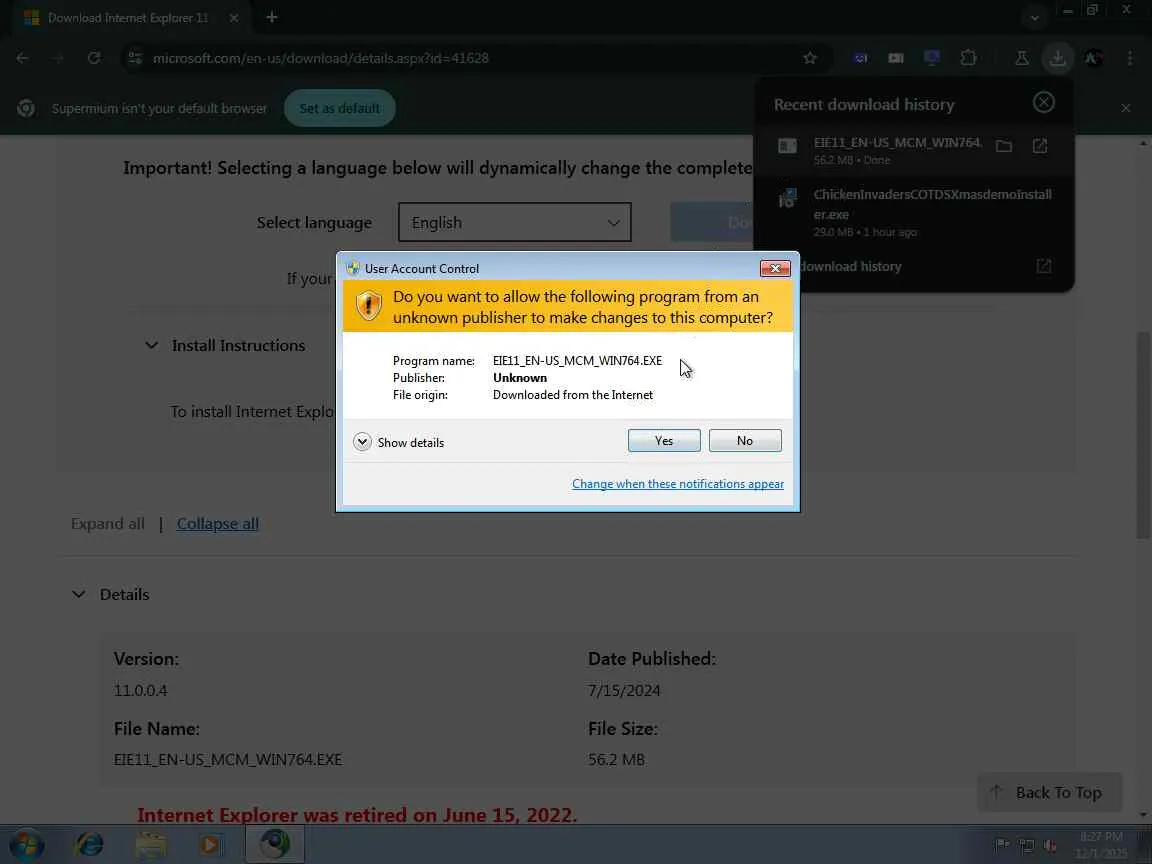1152x864 pixels.
Task: Click the Supermium browser taskbar icon
Action: pyautogui.click(x=275, y=845)
